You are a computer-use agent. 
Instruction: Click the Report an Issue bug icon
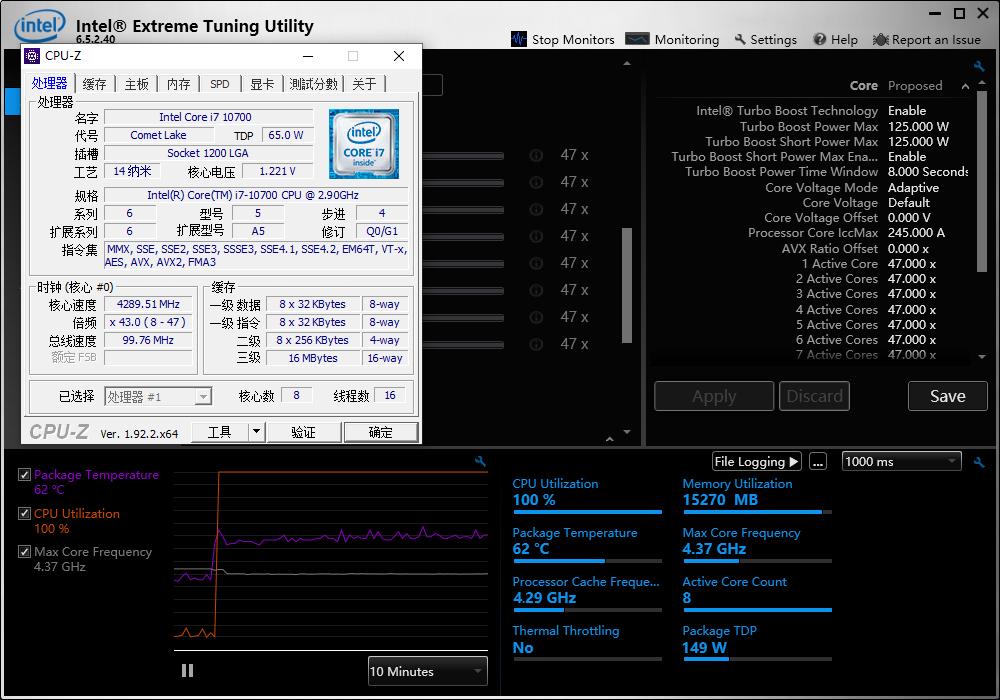point(880,39)
